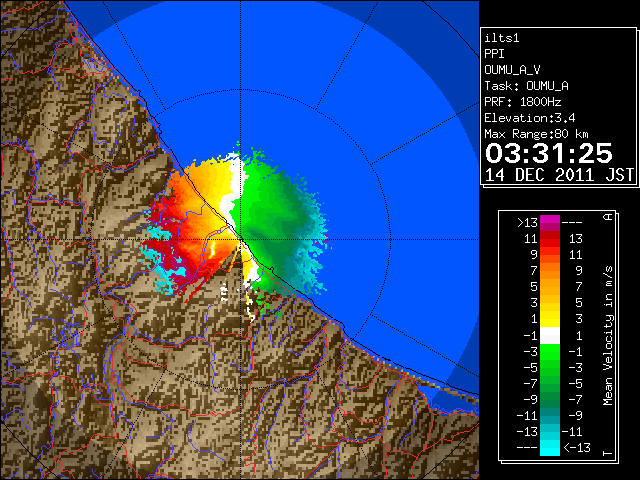Click the 'Max Range:80 km' line
The width and height of the screenshot is (640, 480).
click(x=536, y=134)
